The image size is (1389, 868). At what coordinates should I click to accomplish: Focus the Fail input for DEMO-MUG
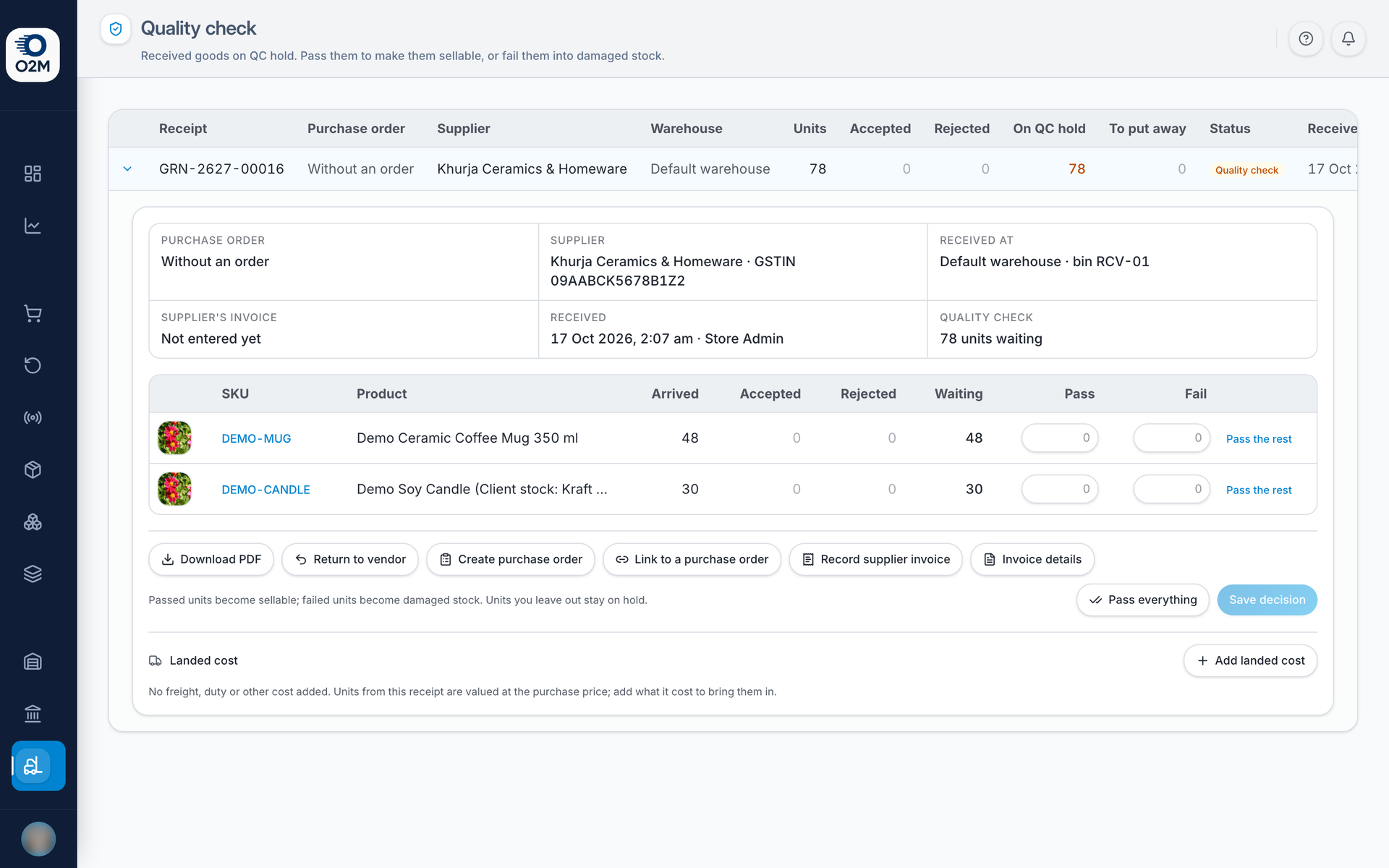(1172, 438)
